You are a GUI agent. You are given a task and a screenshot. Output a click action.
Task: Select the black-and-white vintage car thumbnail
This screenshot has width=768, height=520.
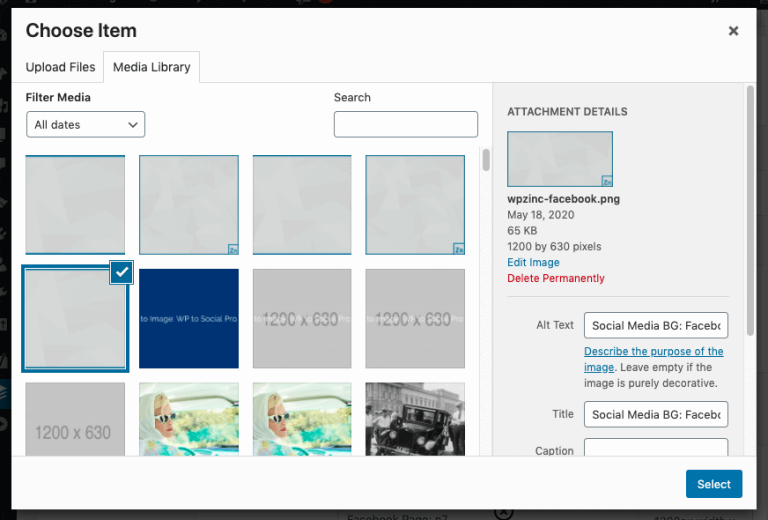coord(415,419)
